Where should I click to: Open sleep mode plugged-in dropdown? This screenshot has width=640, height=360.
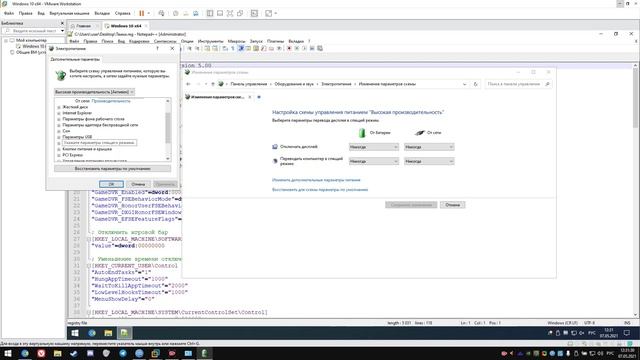point(429,161)
